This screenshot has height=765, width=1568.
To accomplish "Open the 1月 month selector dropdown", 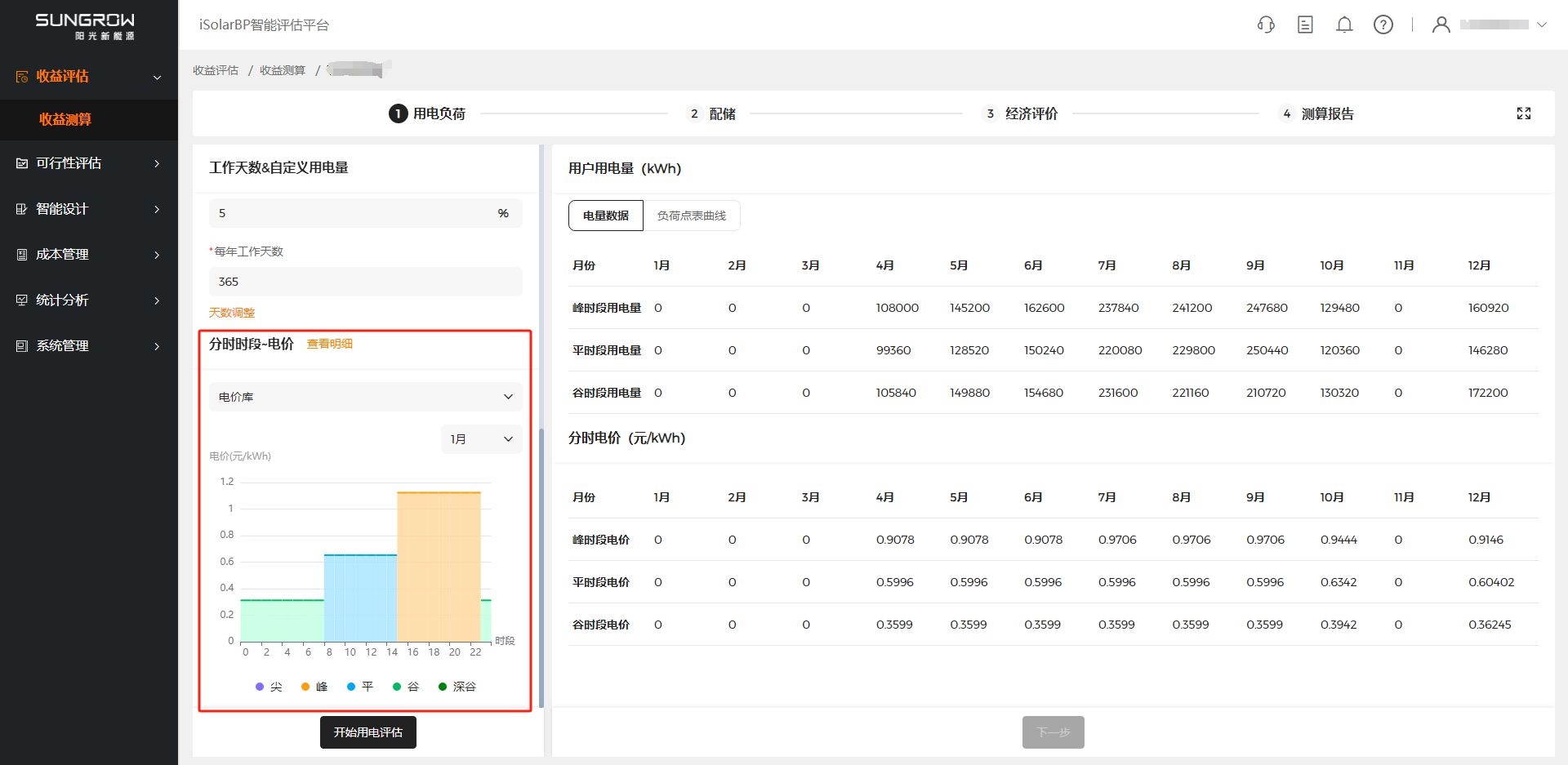I will click(x=481, y=439).
